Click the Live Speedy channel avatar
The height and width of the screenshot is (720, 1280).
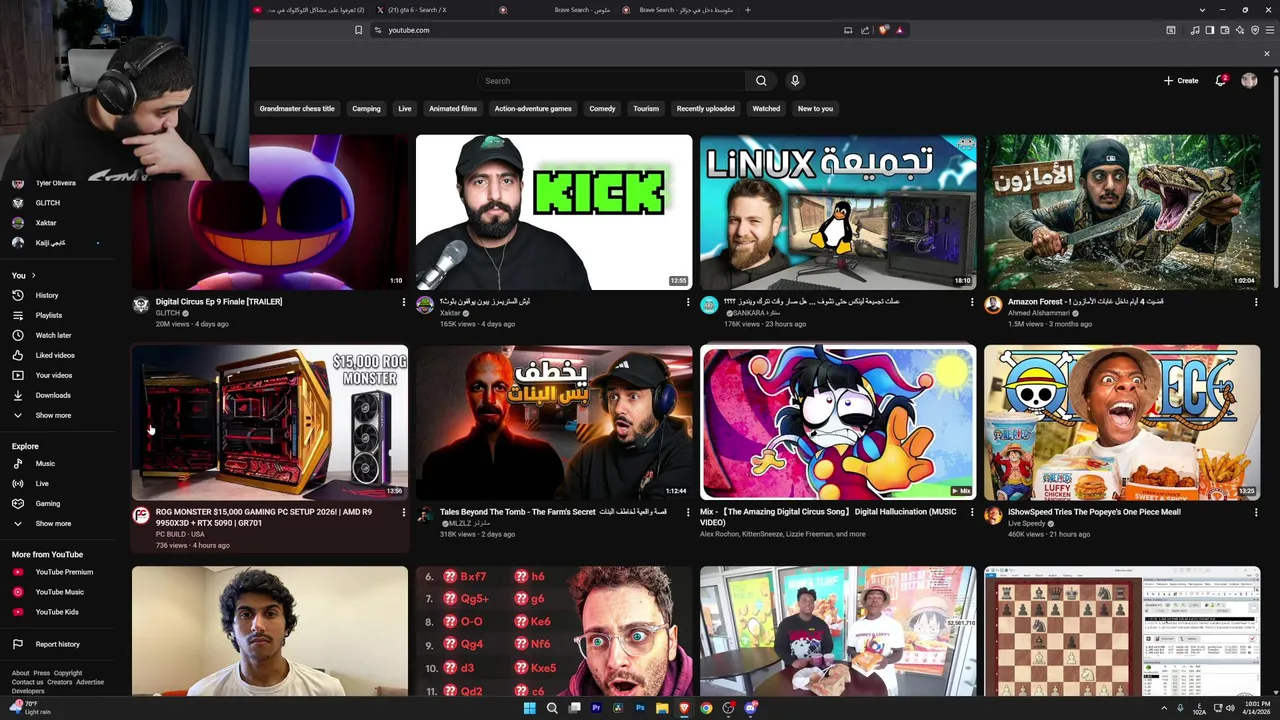point(993,515)
